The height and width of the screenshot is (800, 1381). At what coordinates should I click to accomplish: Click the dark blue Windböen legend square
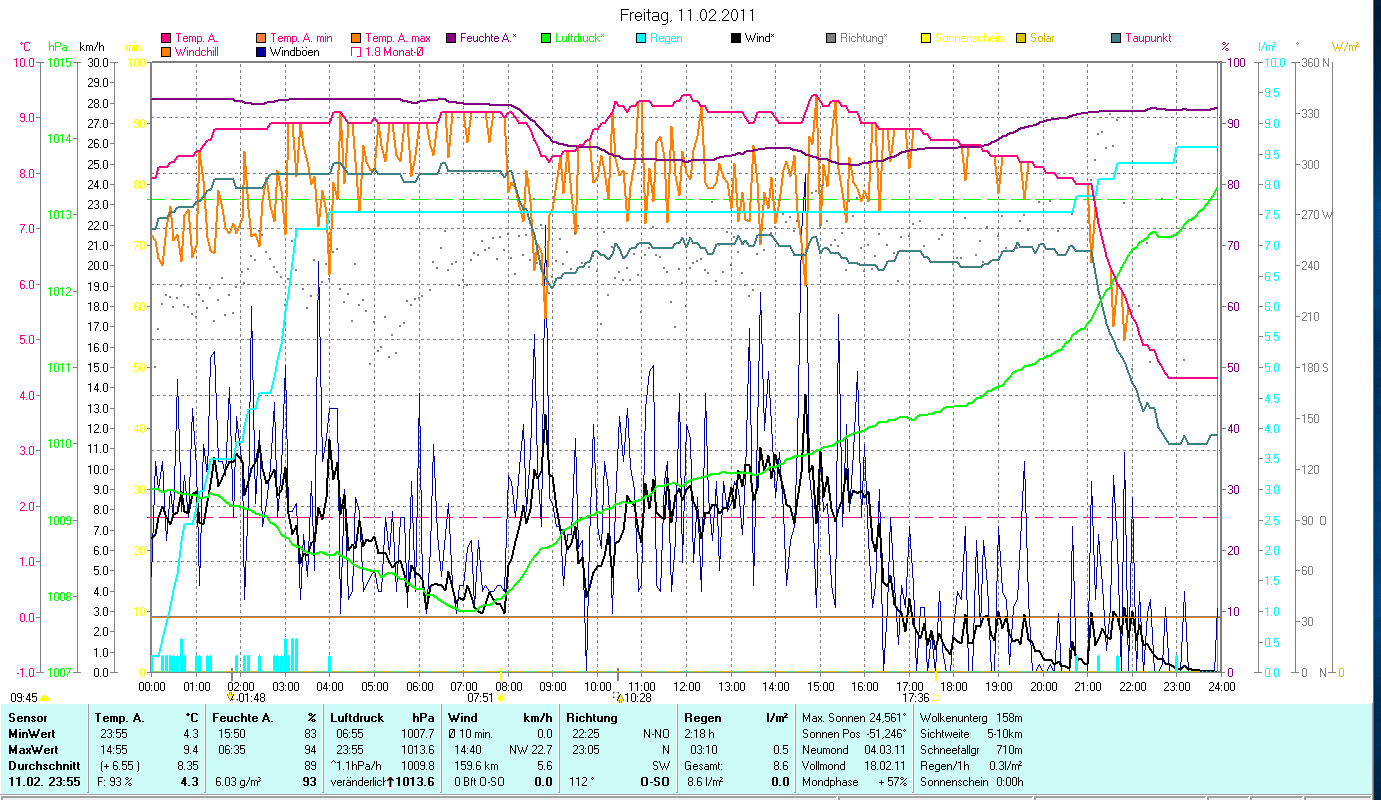tap(262, 51)
